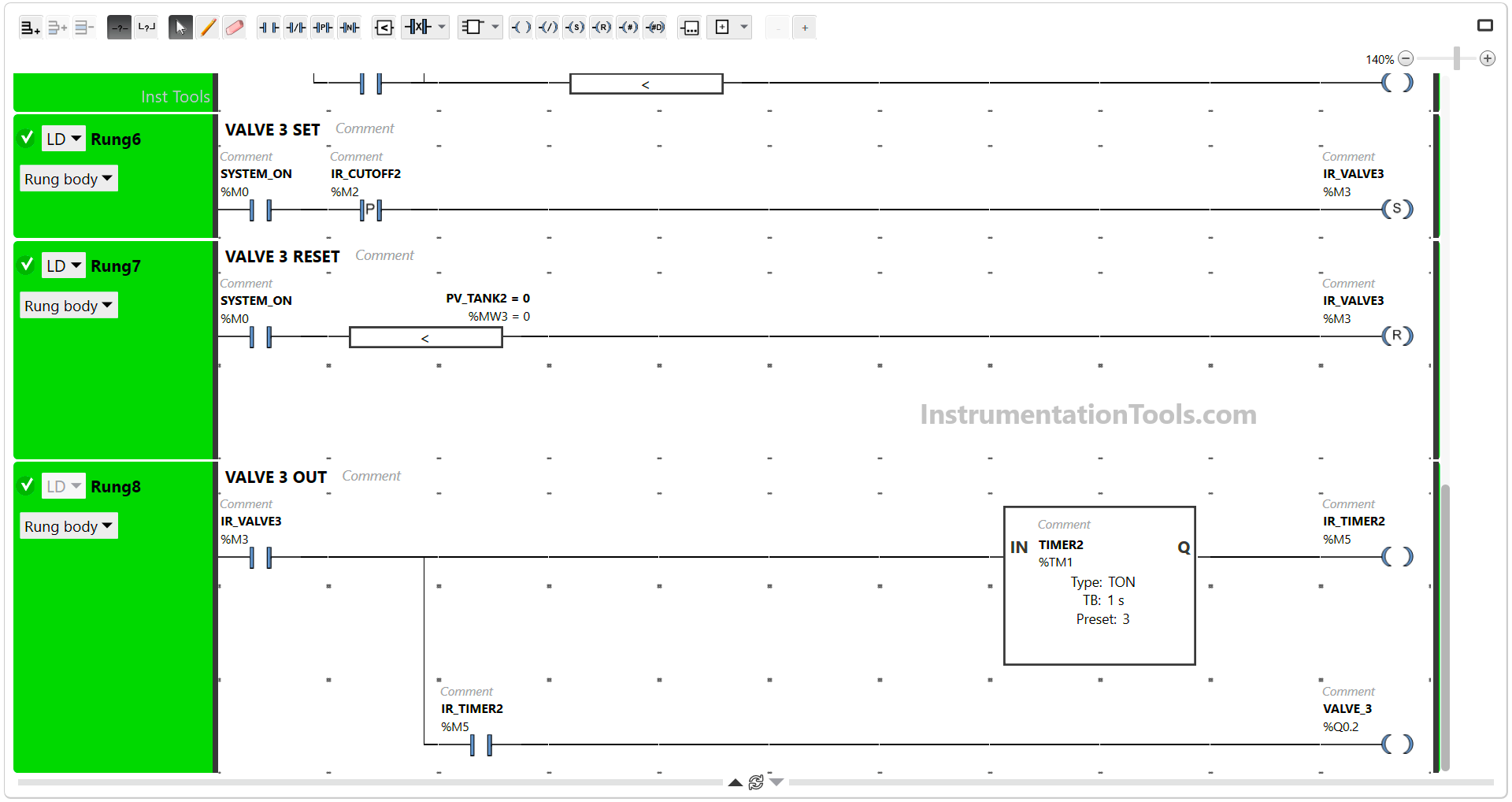Select the eraser tool
The image size is (1512, 802).
click(x=235, y=28)
